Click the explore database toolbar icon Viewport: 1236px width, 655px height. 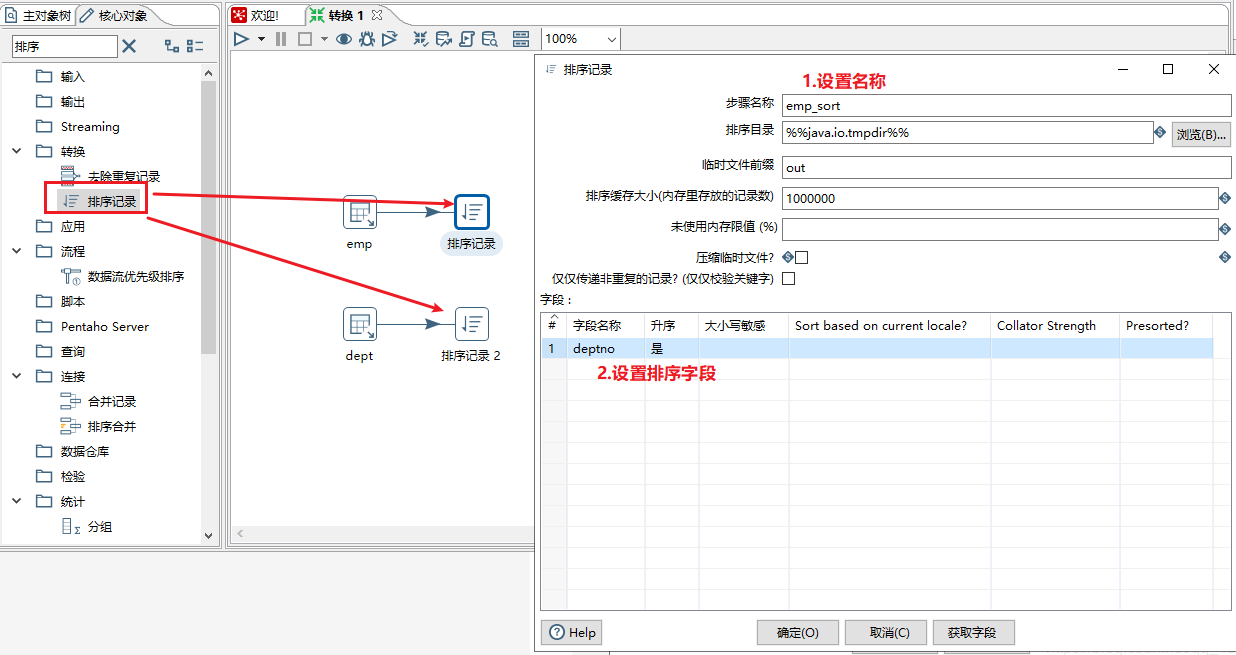[490, 39]
